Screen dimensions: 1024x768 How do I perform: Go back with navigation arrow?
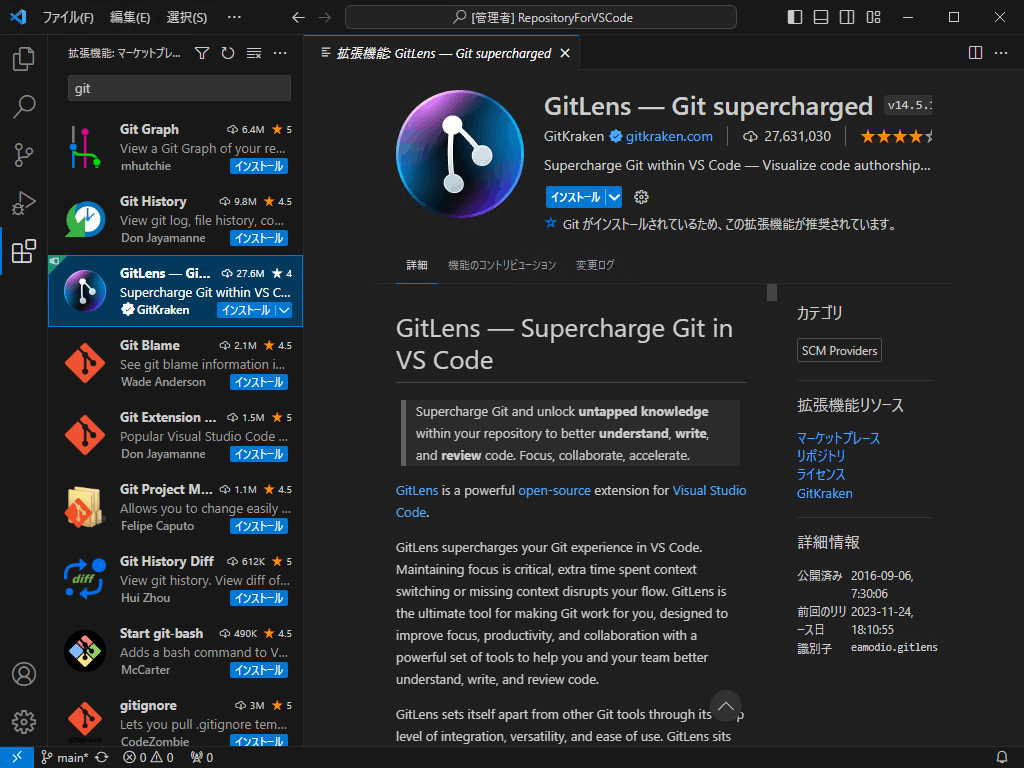pos(298,18)
